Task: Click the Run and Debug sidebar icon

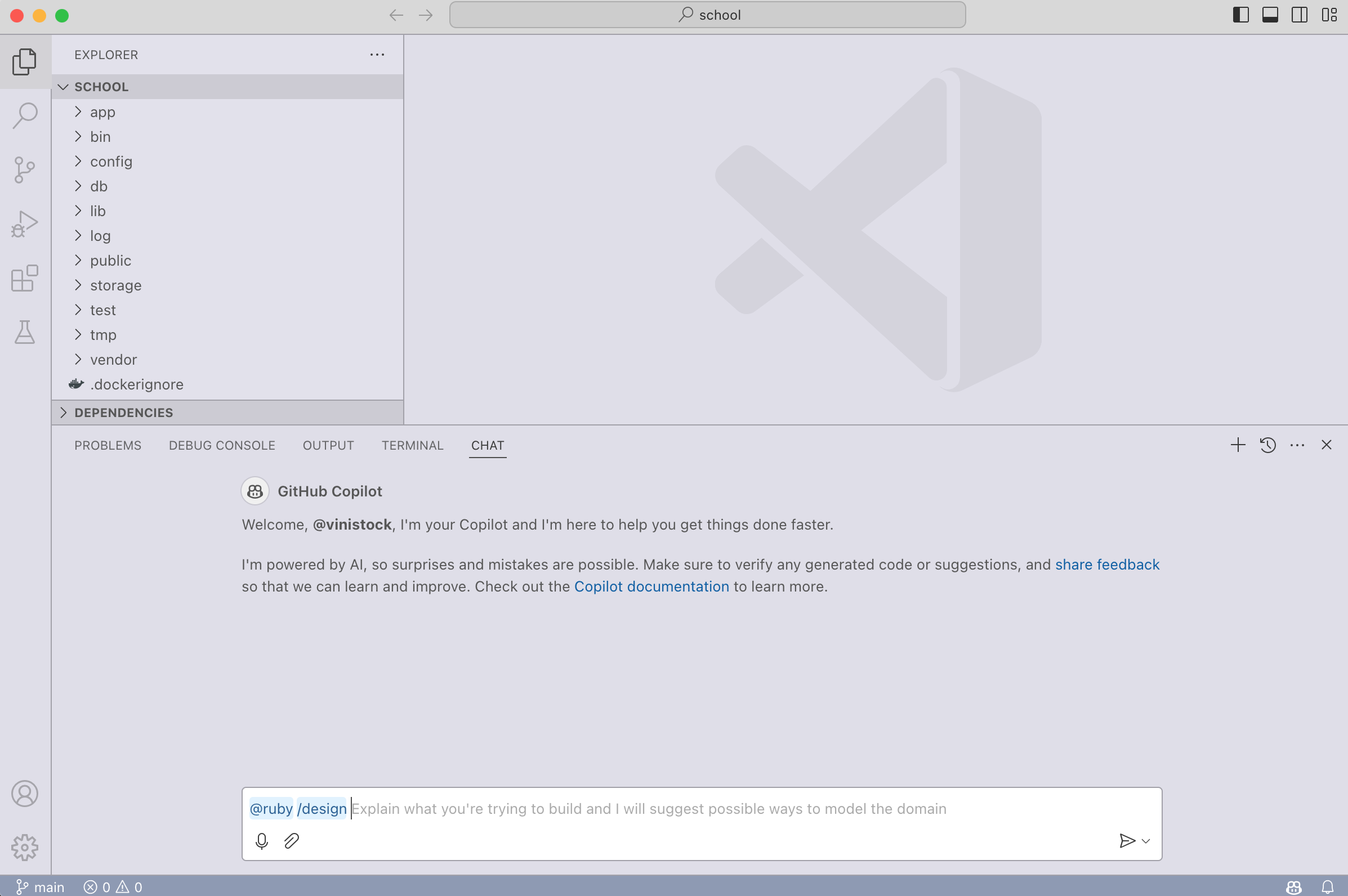Action: click(x=25, y=223)
